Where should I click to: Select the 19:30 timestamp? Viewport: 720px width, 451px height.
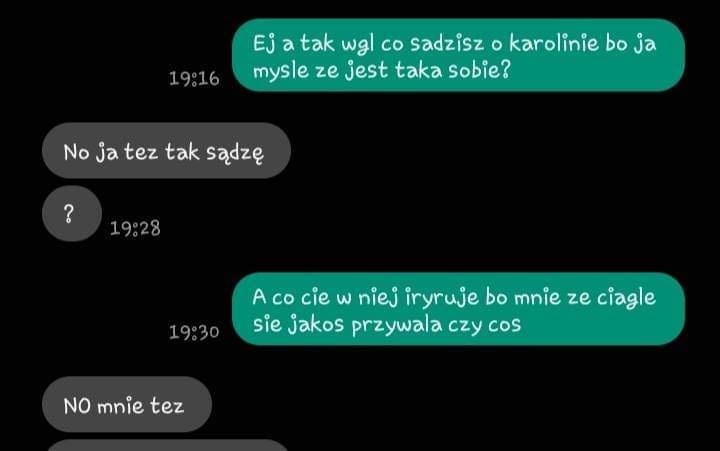coord(194,332)
